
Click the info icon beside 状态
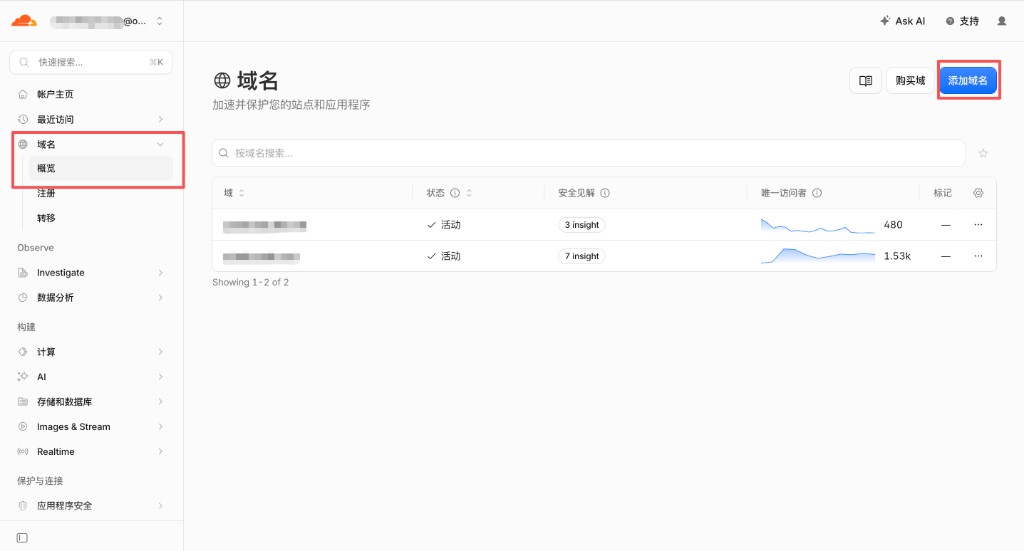pos(455,193)
